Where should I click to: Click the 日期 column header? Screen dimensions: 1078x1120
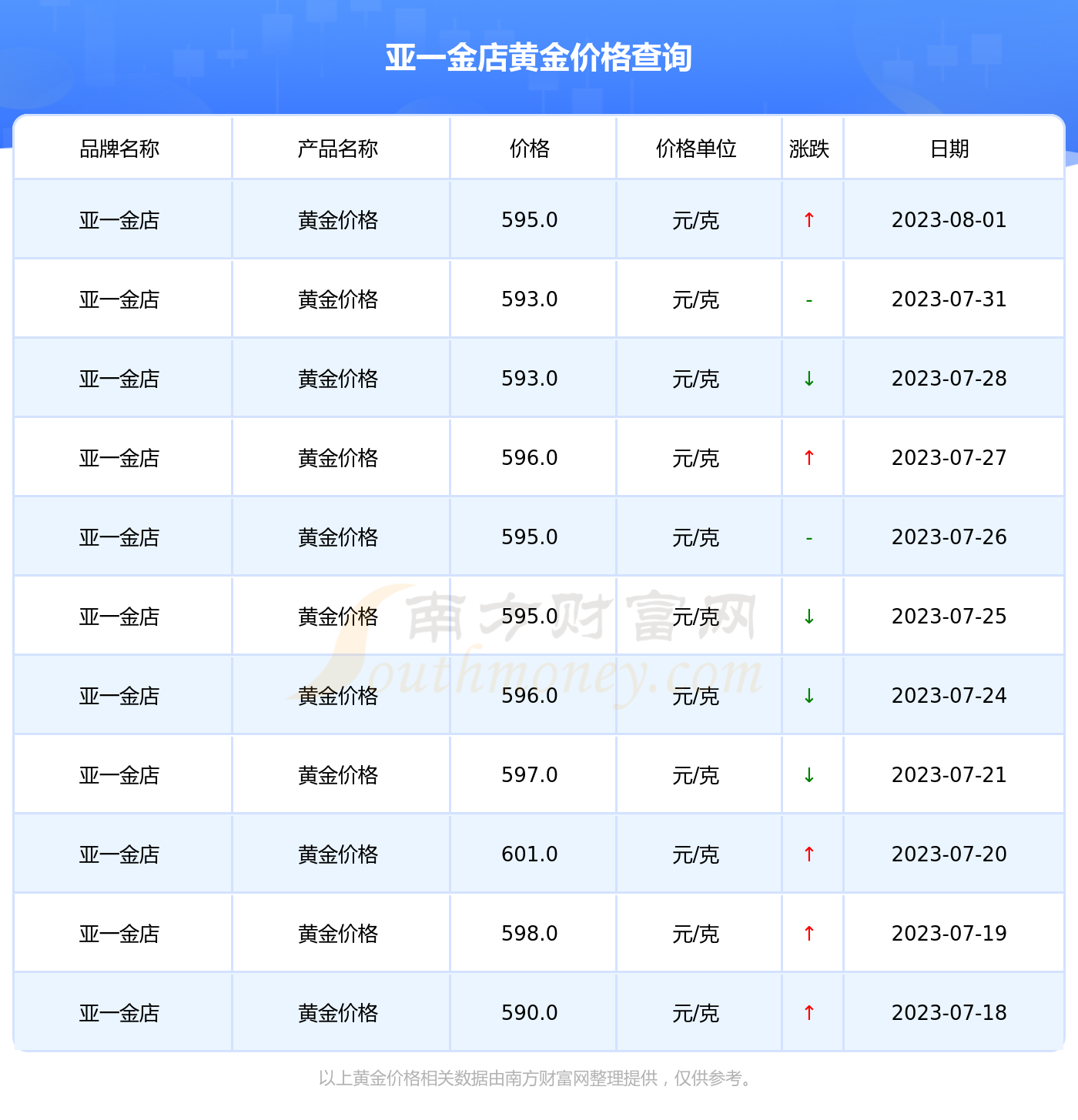[949, 149]
